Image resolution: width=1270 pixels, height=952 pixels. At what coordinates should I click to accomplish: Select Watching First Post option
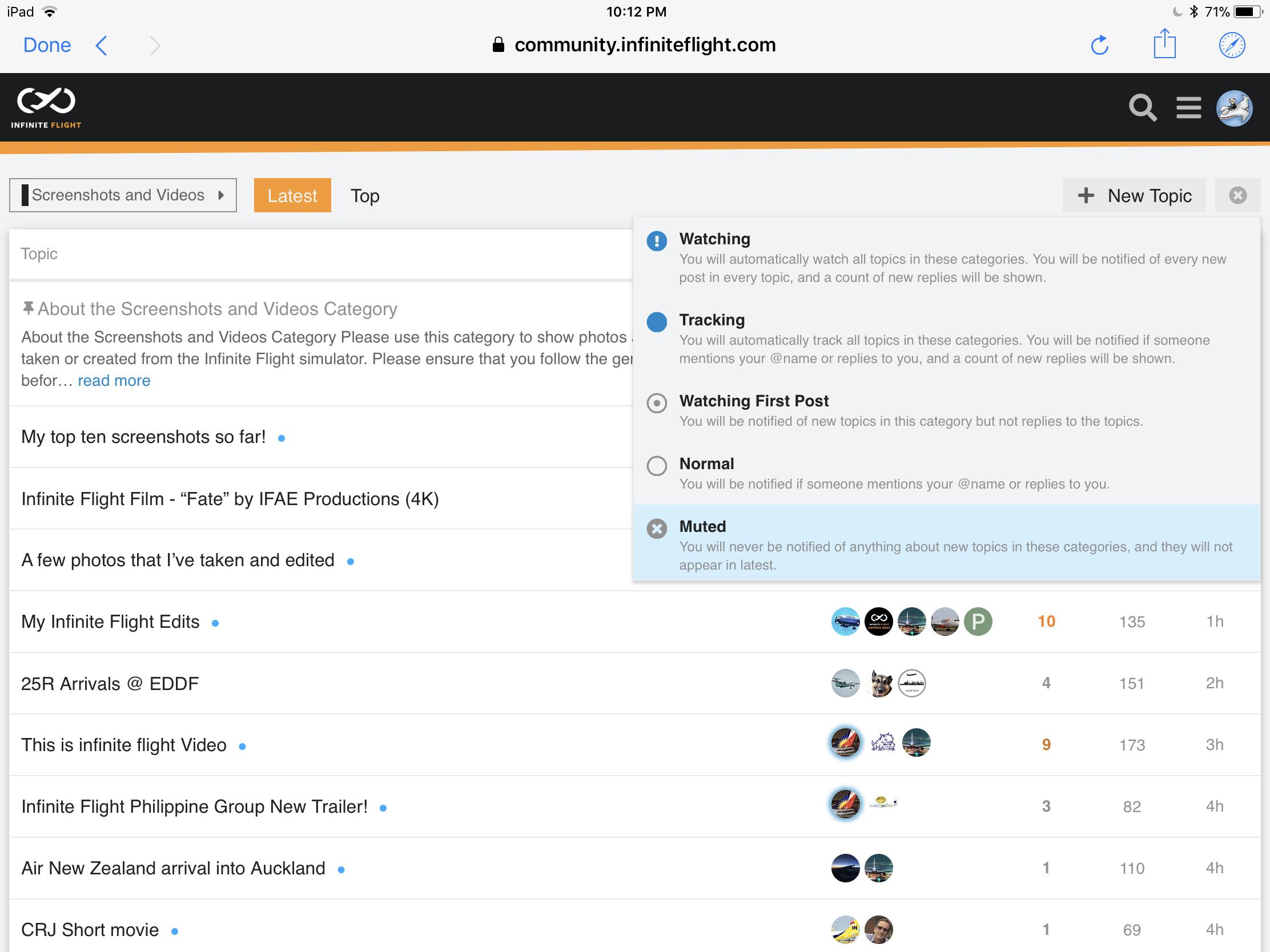tap(753, 401)
